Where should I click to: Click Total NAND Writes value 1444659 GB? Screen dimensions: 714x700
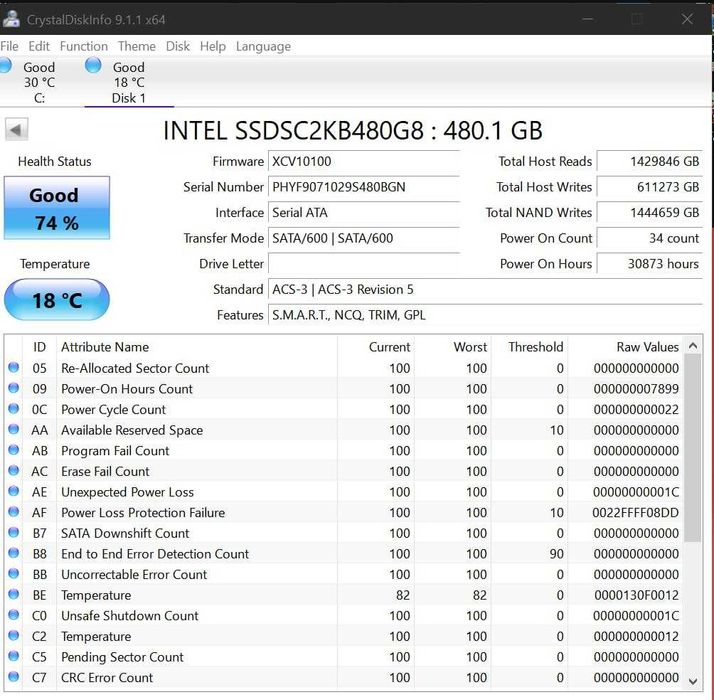click(650, 213)
